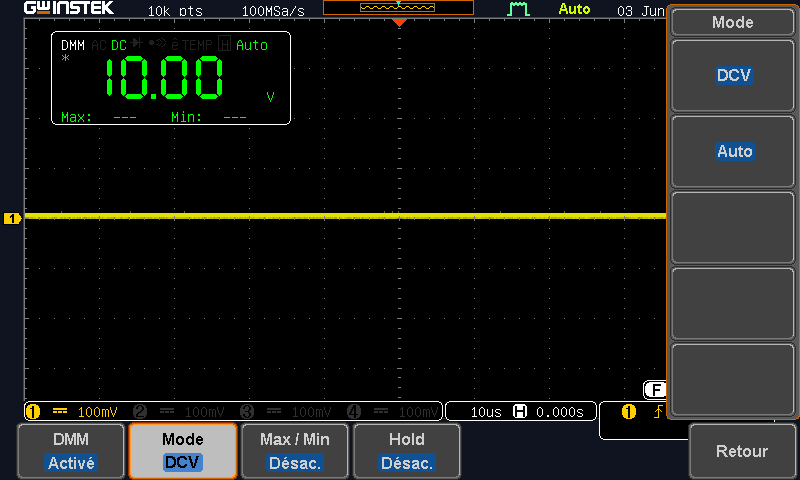Click the channel 3 coupling icon
The image size is (800, 480).
pyautogui.click(x=274, y=411)
